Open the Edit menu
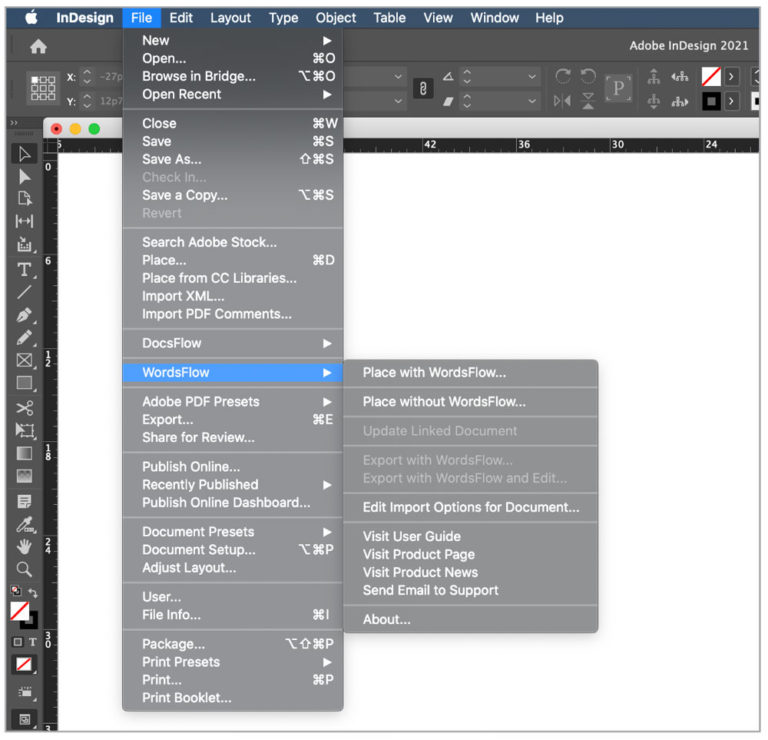The width and height of the screenshot is (768, 740). (x=181, y=18)
